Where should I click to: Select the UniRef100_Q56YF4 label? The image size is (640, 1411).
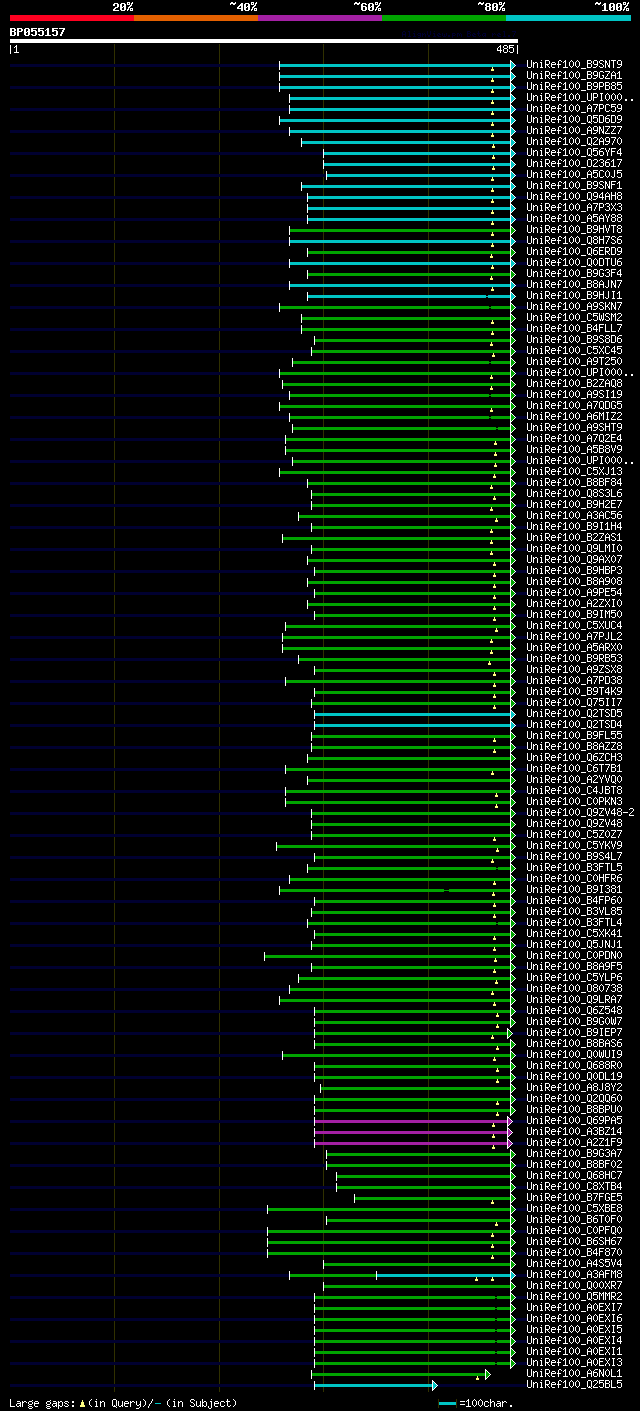click(574, 153)
